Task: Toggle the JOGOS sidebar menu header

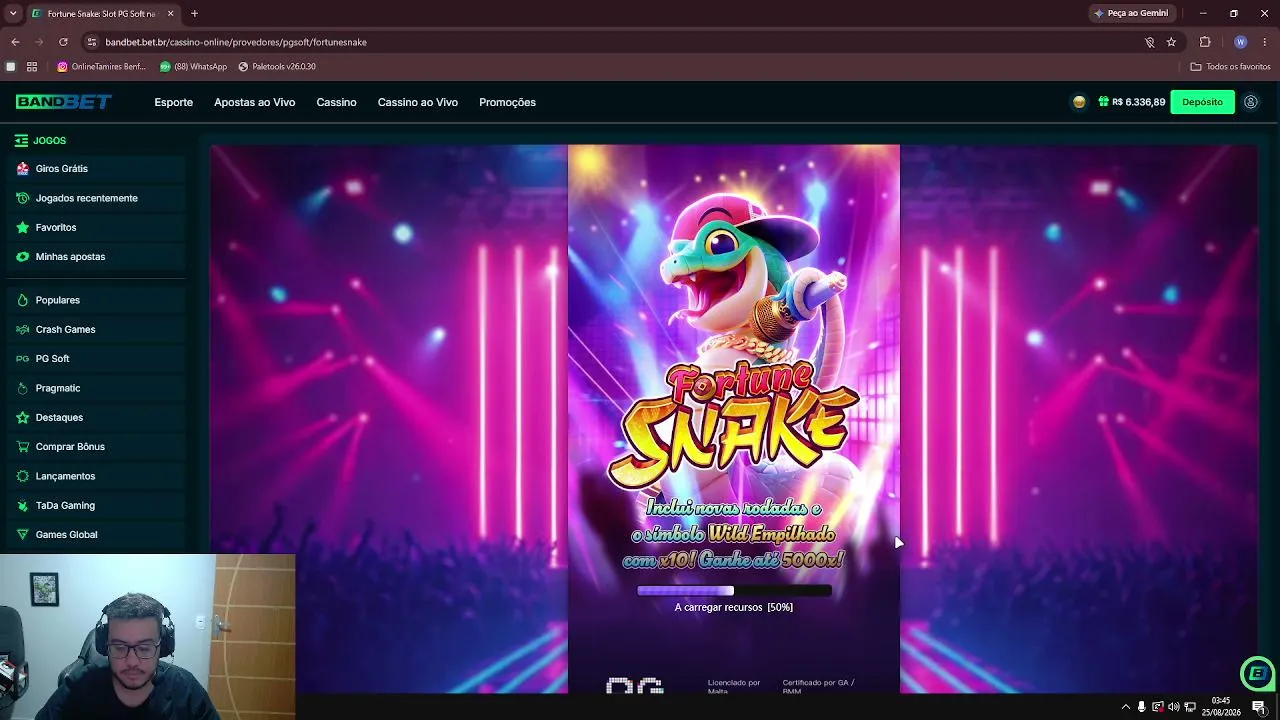Action: click(x=40, y=141)
